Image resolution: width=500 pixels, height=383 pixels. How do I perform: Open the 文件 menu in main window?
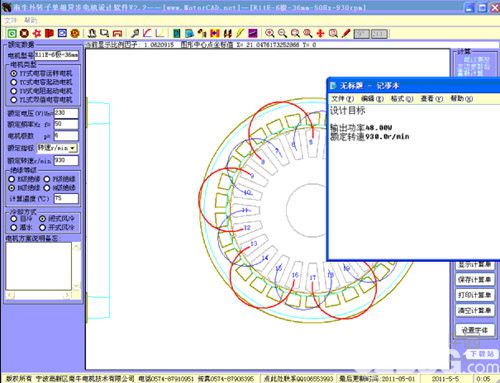click(10, 21)
